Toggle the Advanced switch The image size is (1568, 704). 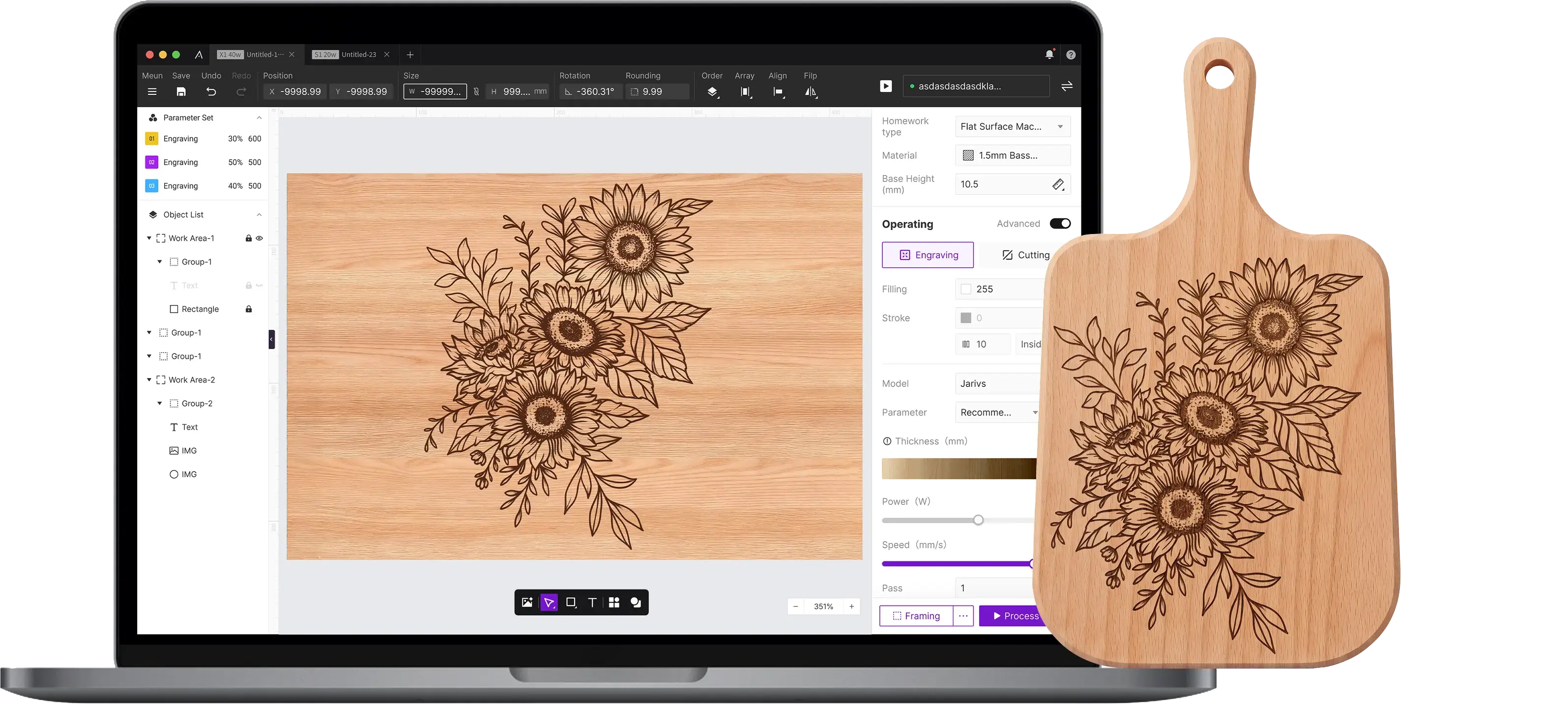pyautogui.click(x=1060, y=224)
